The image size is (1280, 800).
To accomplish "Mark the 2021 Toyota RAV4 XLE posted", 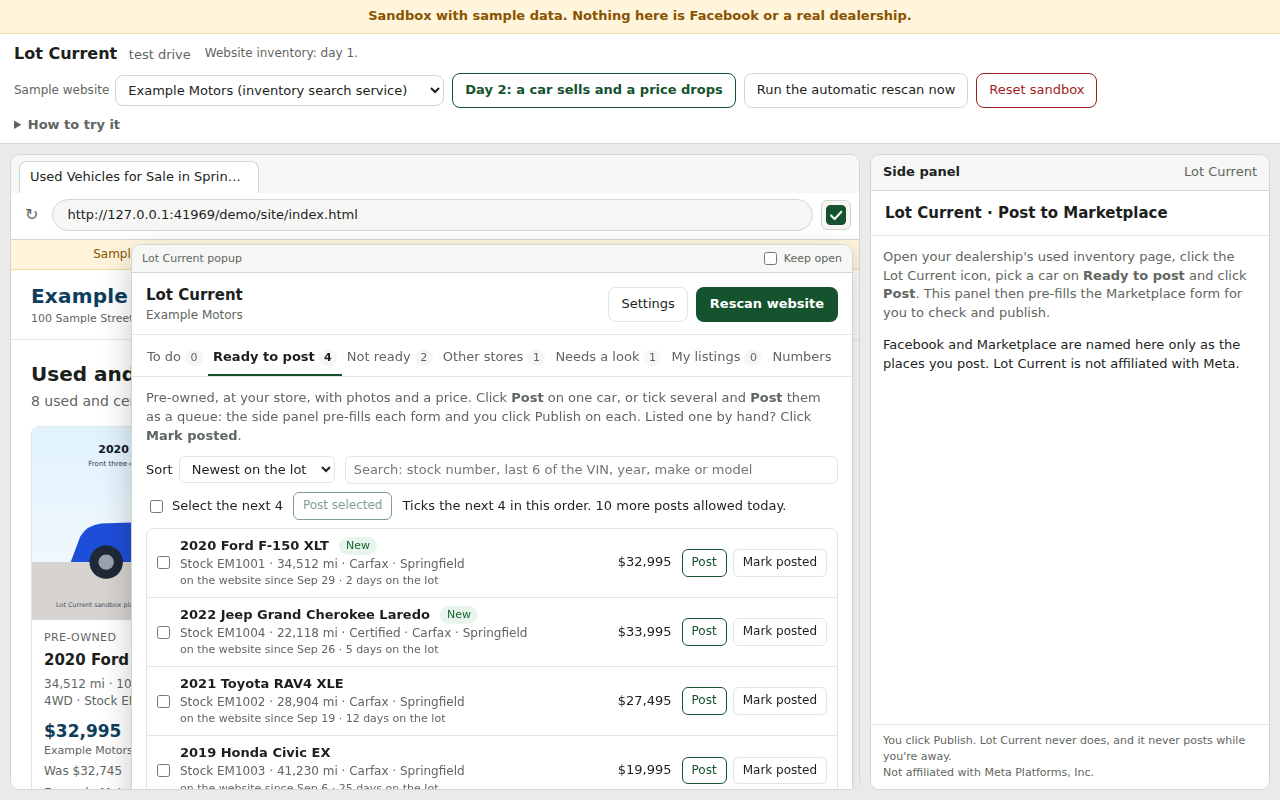I will (780, 701).
